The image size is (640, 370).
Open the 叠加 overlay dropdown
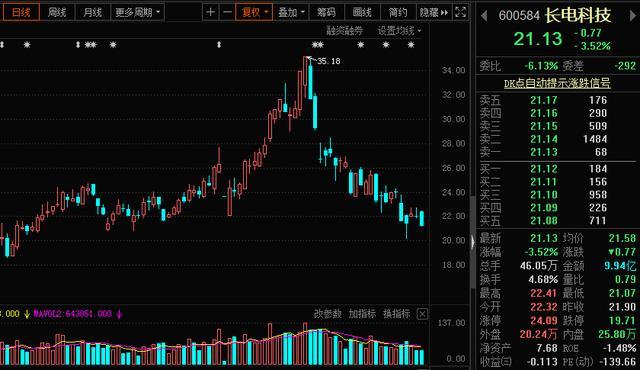(x=291, y=12)
